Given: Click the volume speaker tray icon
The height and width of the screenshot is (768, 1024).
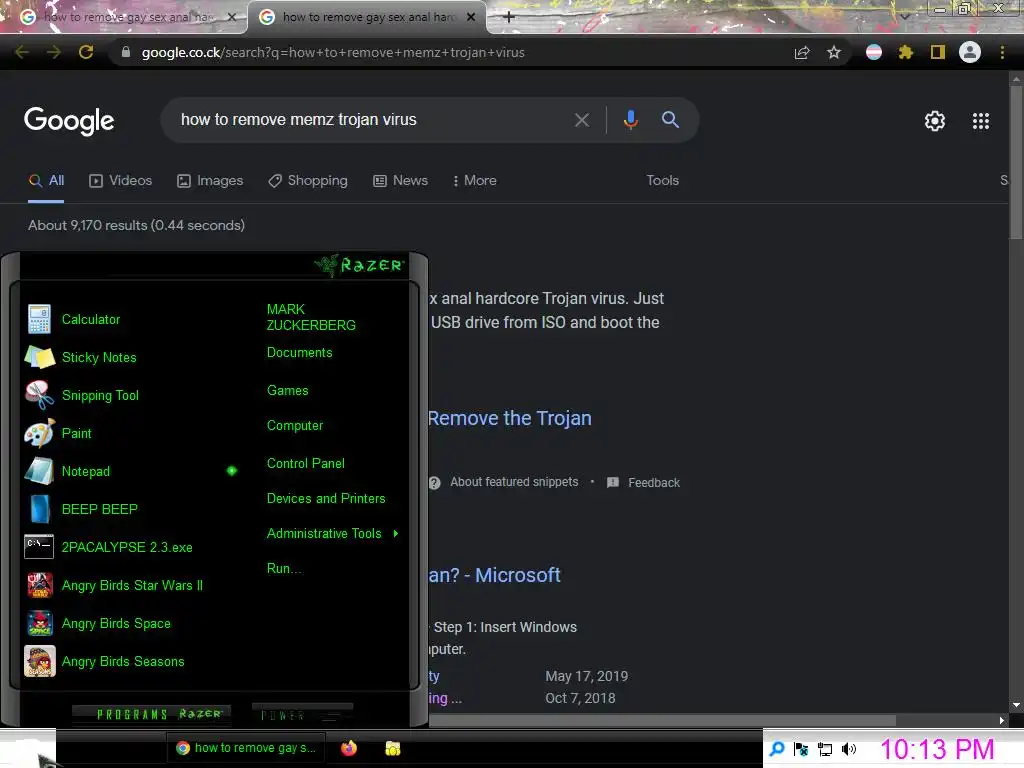Looking at the screenshot, I should [x=848, y=749].
